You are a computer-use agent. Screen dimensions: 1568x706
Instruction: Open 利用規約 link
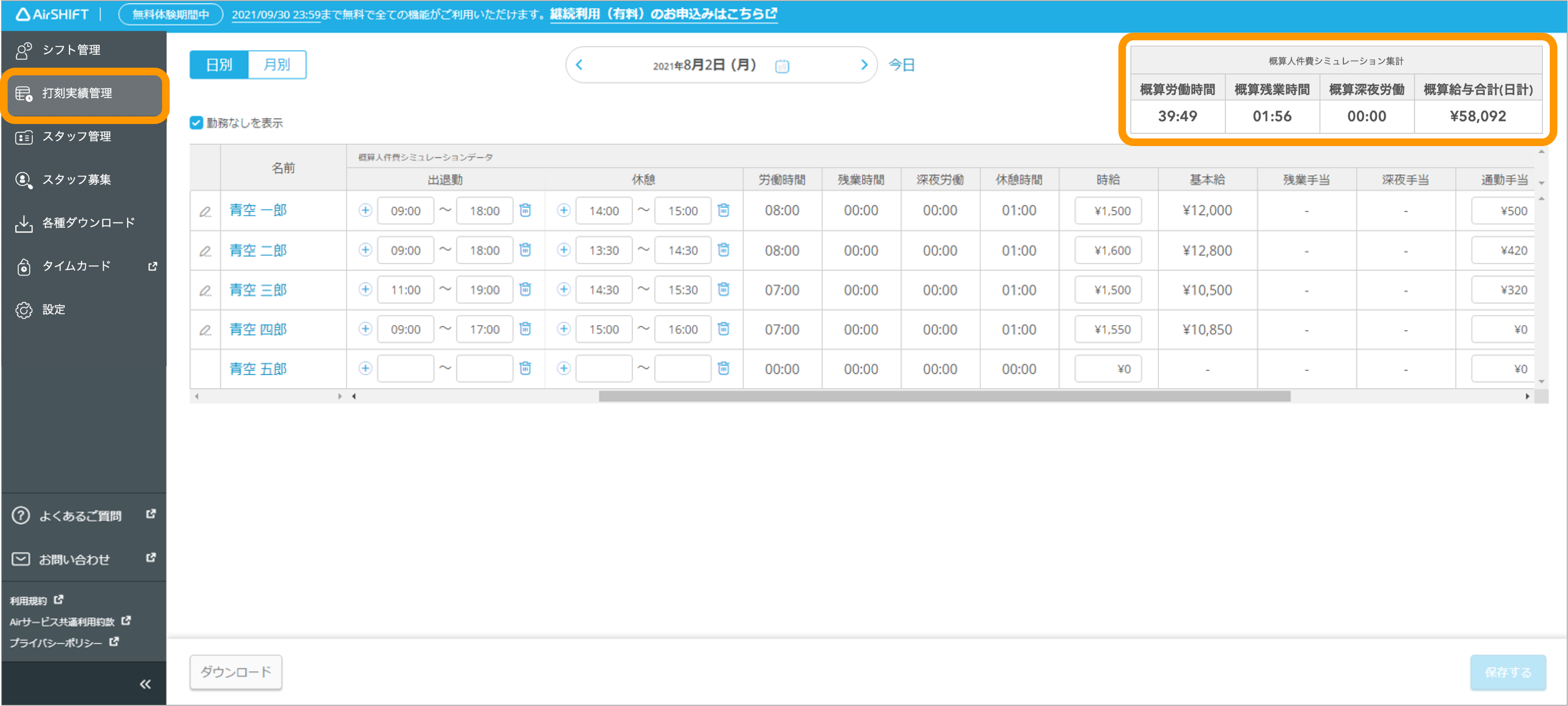tap(36, 601)
